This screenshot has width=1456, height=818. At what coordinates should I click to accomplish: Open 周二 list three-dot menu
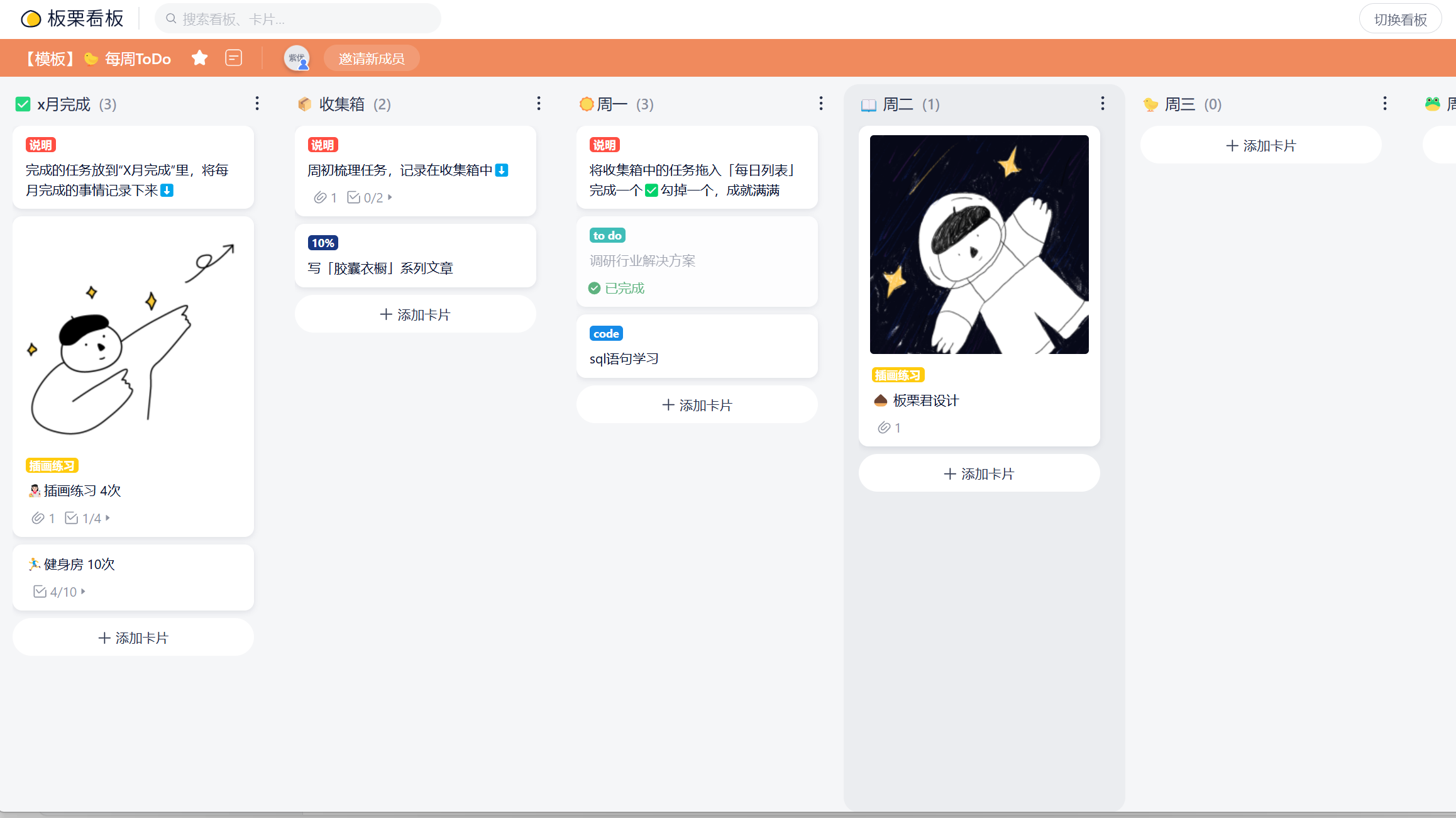1103,104
